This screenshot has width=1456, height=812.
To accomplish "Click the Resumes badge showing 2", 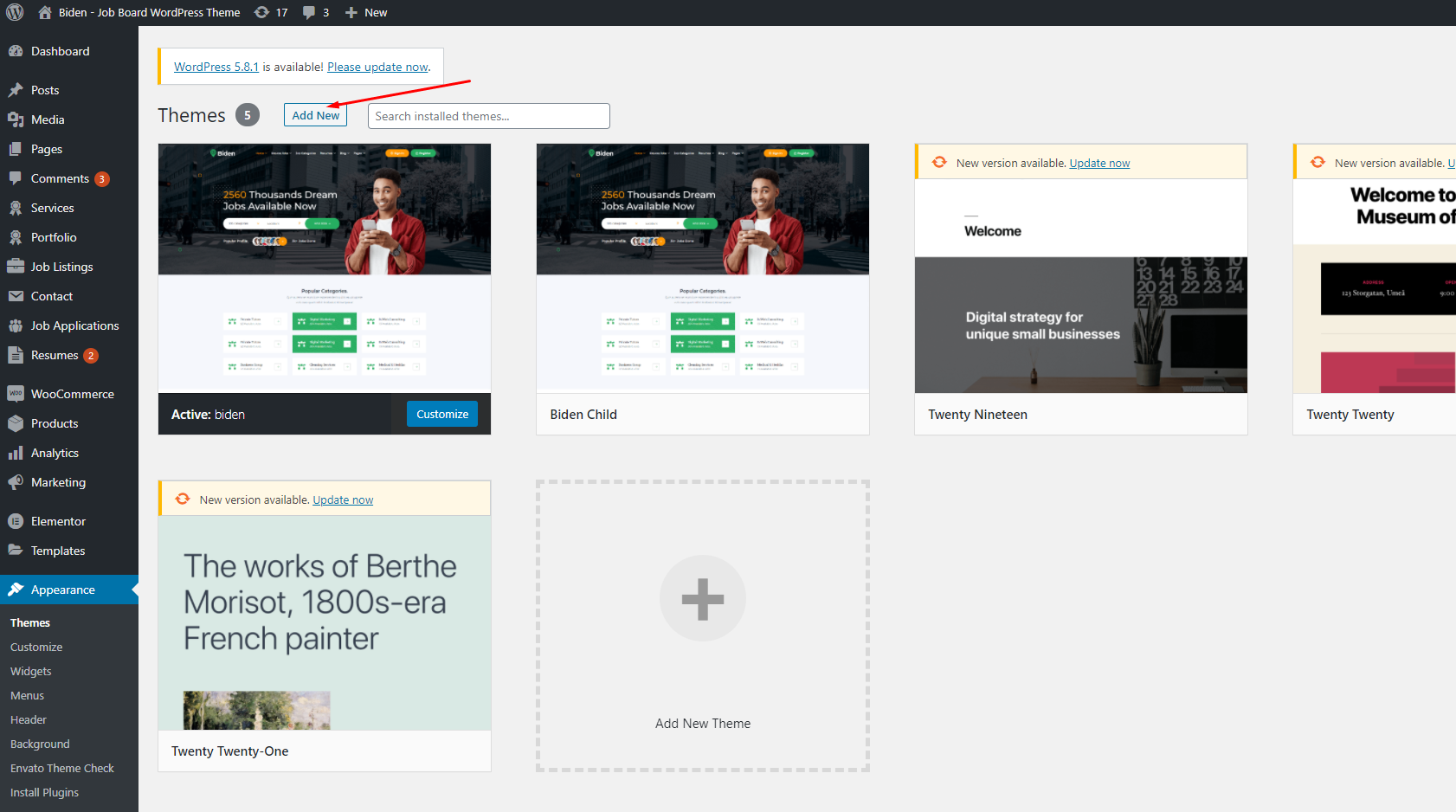I will 91,356.
